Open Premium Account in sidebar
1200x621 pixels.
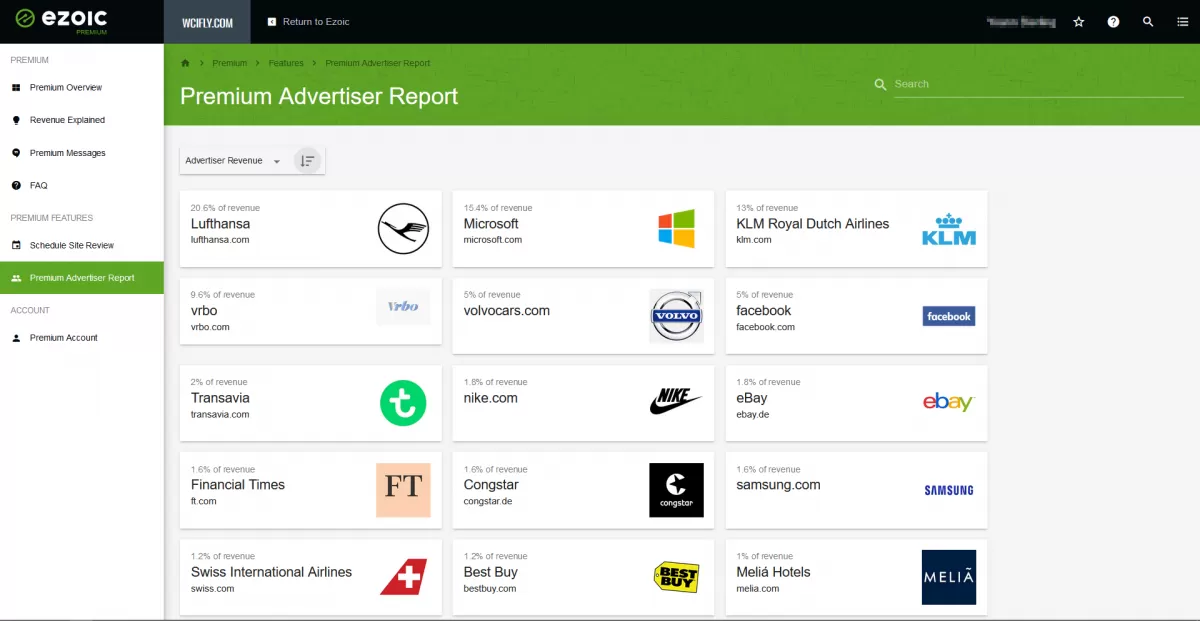(x=82, y=338)
